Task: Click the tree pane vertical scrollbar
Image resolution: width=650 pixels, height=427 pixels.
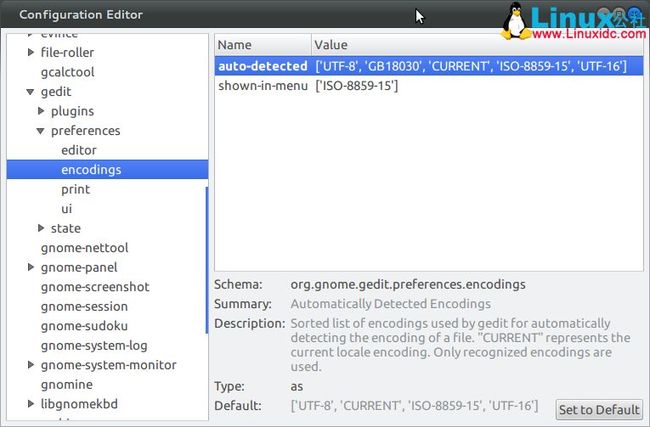Action: tap(206, 260)
